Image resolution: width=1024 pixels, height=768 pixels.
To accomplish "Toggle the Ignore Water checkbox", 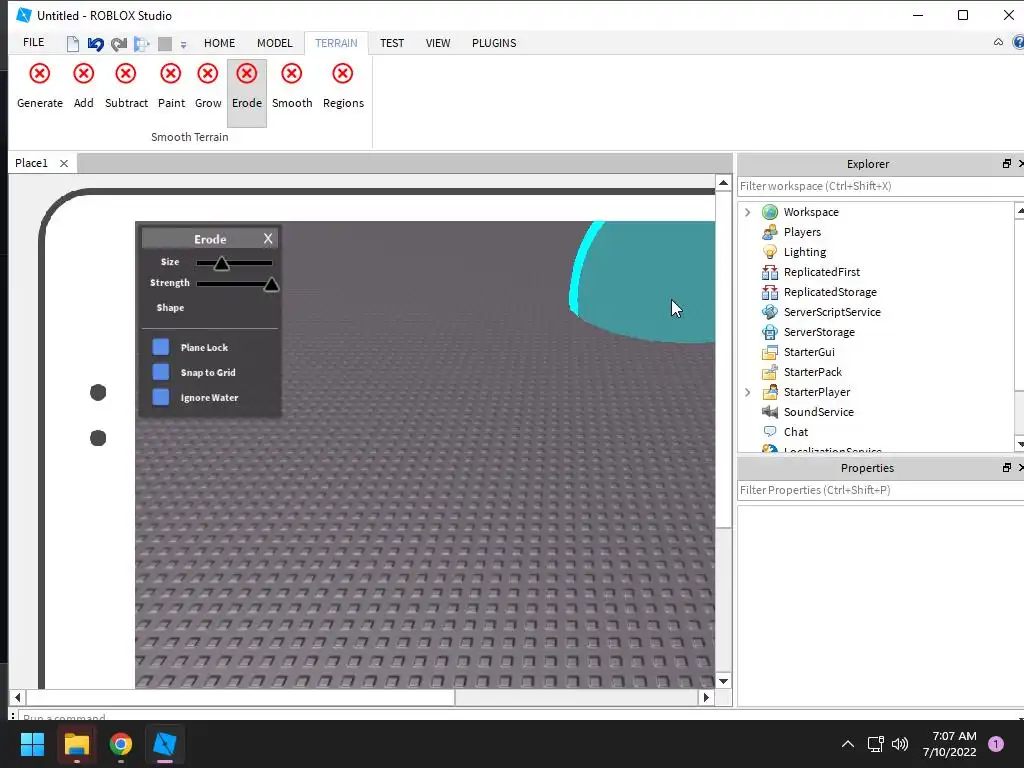I will [x=161, y=397].
